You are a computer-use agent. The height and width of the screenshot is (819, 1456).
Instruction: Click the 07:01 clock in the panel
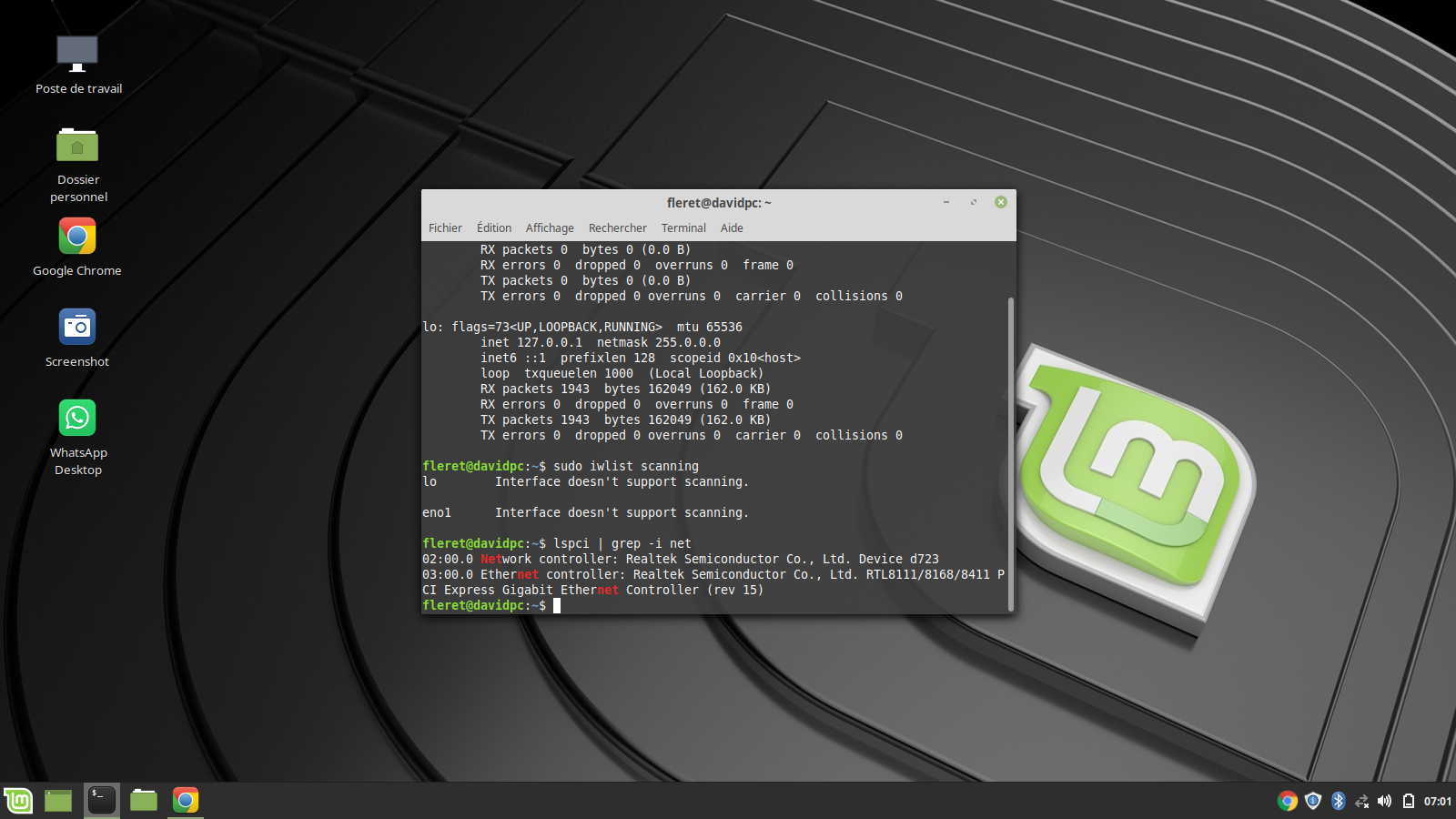(1437, 802)
